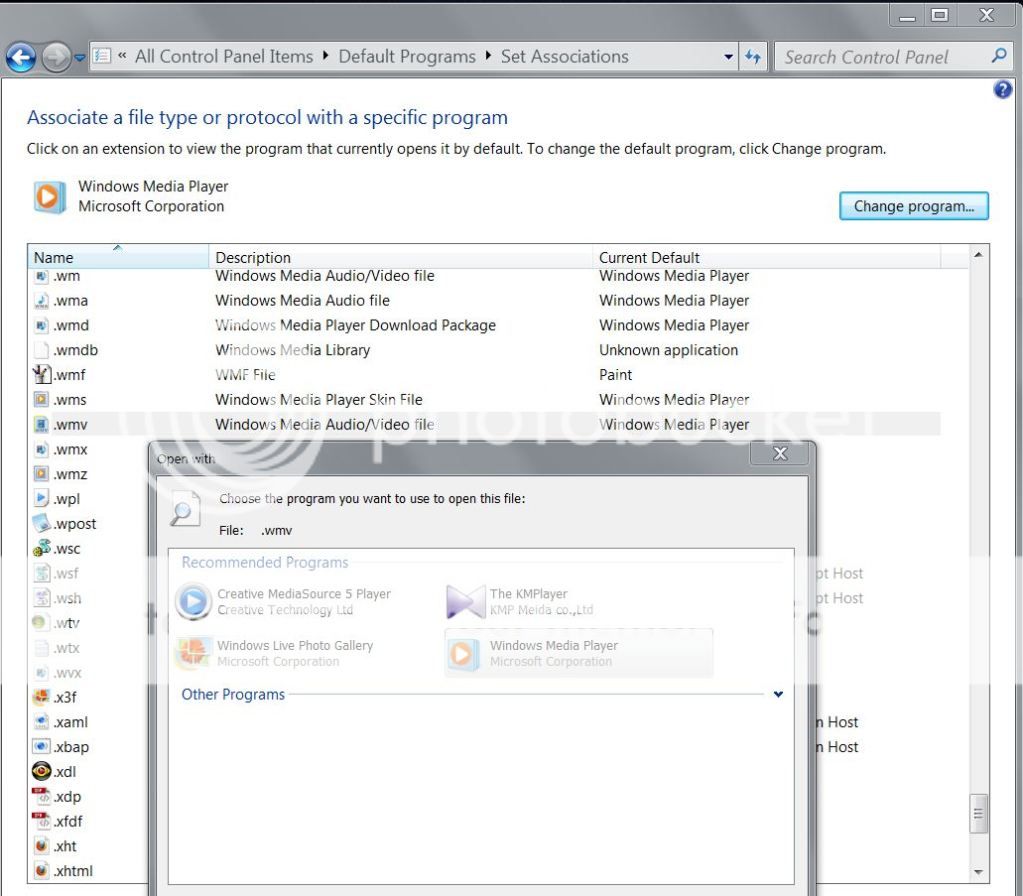Select the .x3f image file icon
This screenshot has height=896, width=1023.
click(x=41, y=697)
